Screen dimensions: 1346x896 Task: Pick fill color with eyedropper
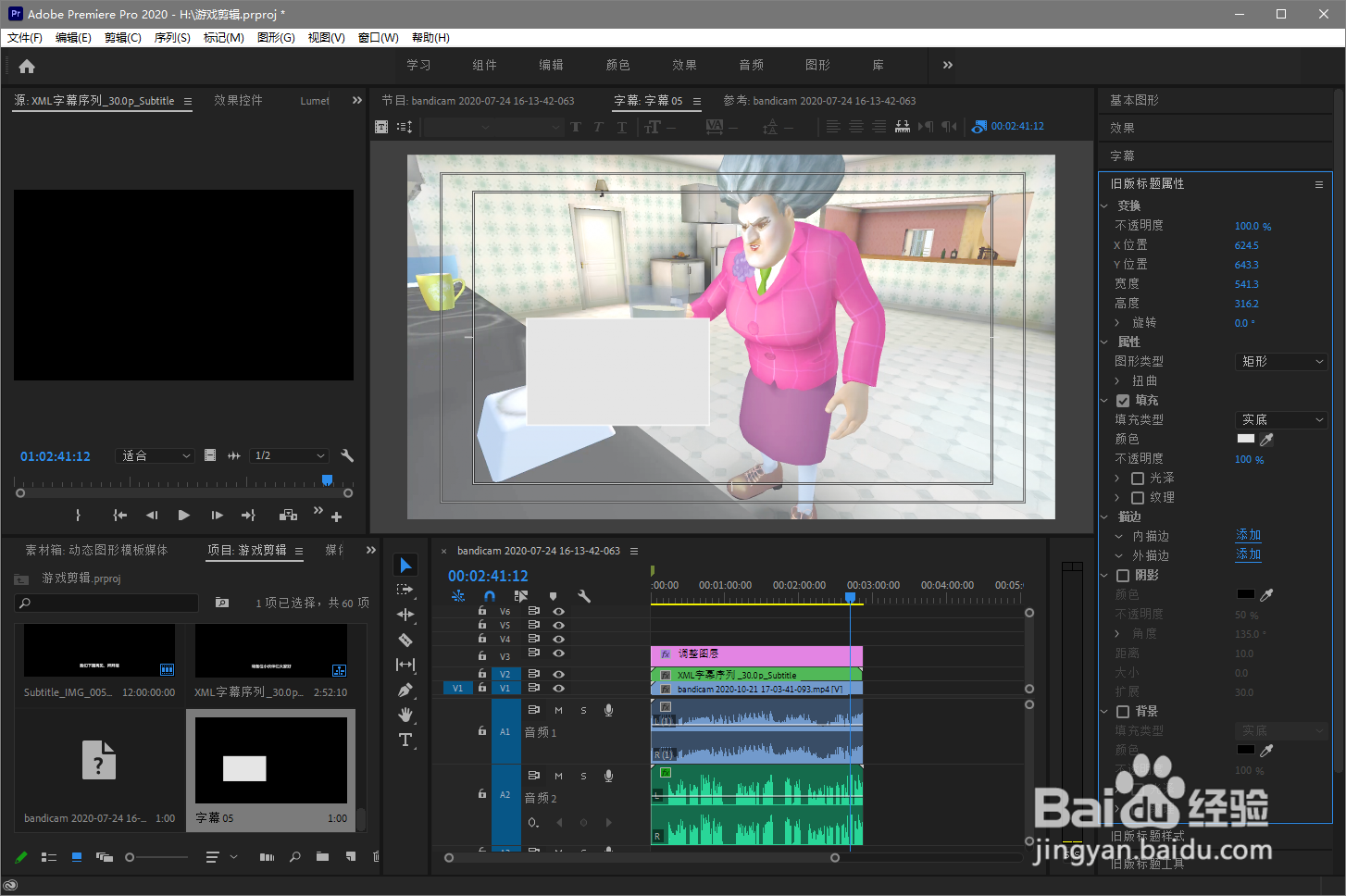(x=1266, y=440)
